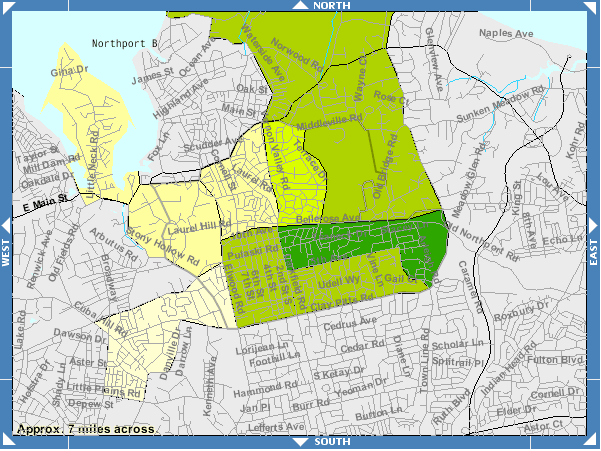601x451 pixels.
Task: Click the arrow above the EAST label
Action: pos(594,222)
